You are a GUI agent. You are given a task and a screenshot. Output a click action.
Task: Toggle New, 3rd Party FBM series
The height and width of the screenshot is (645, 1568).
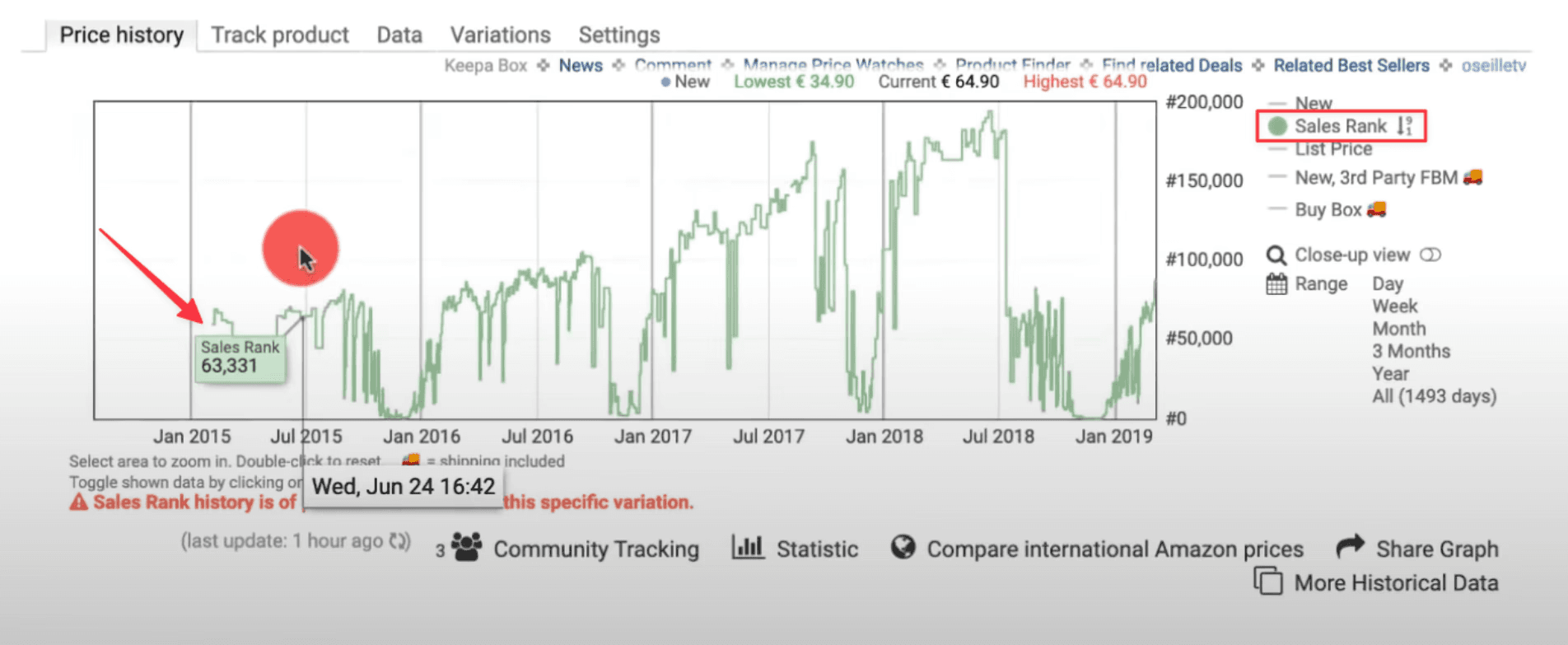point(1375,177)
